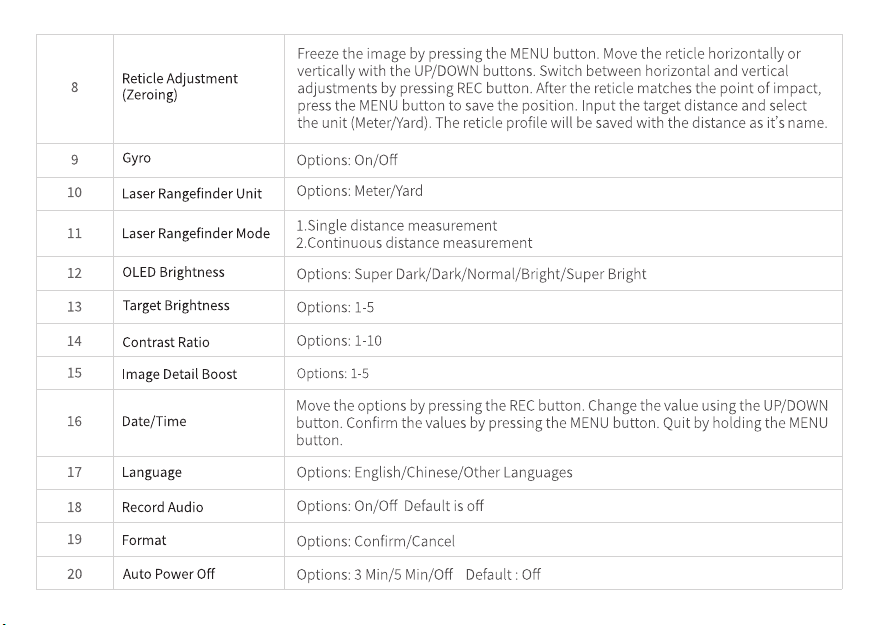The image size is (880, 625).
Task: Click the Contrast Ratio label
Action: point(166,342)
